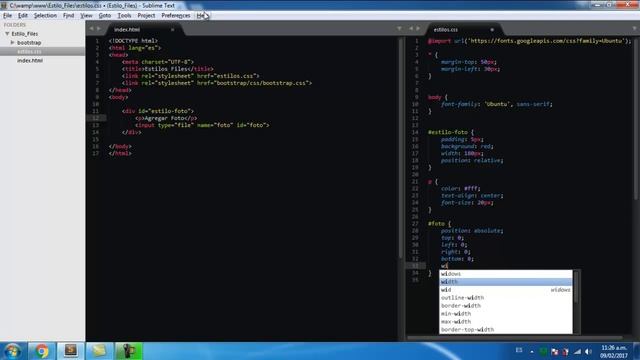Click the bootstrap.css stylesheet link line

217,83
